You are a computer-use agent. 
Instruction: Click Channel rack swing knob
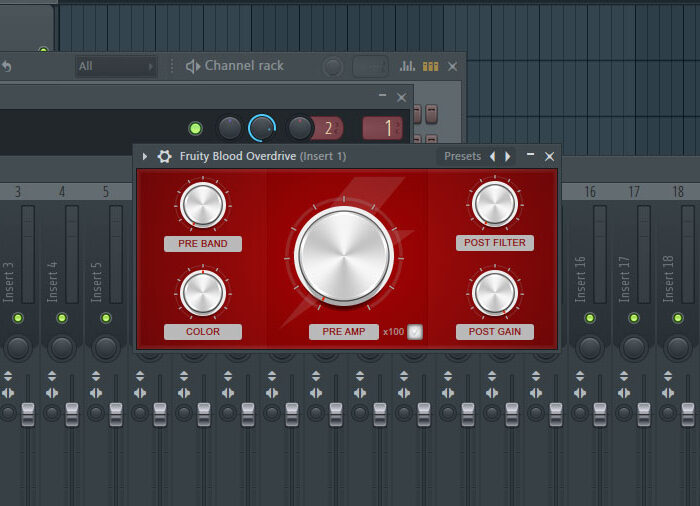[x=333, y=67]
